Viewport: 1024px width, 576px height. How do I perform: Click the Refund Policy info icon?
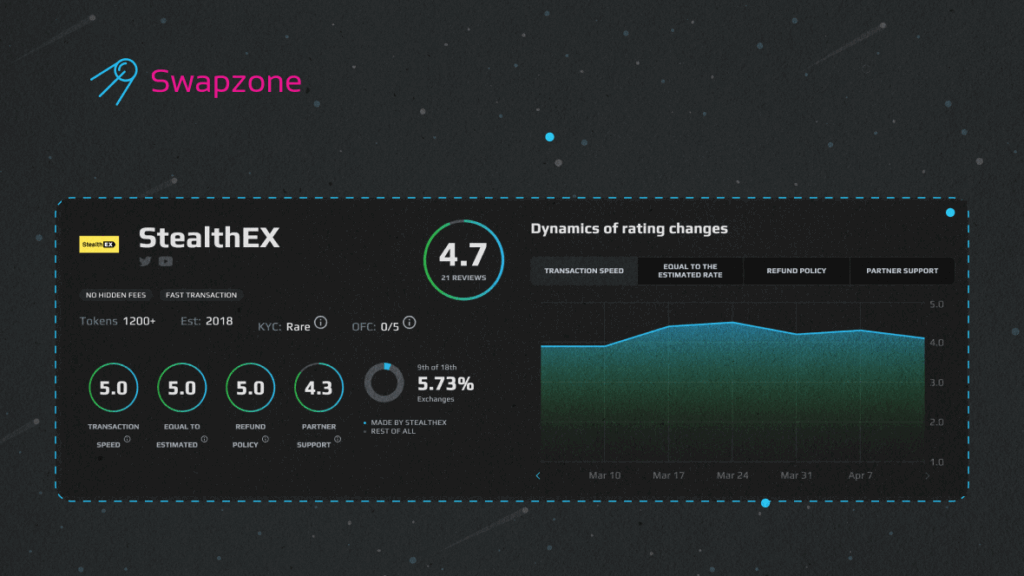(x=267, y=438)
